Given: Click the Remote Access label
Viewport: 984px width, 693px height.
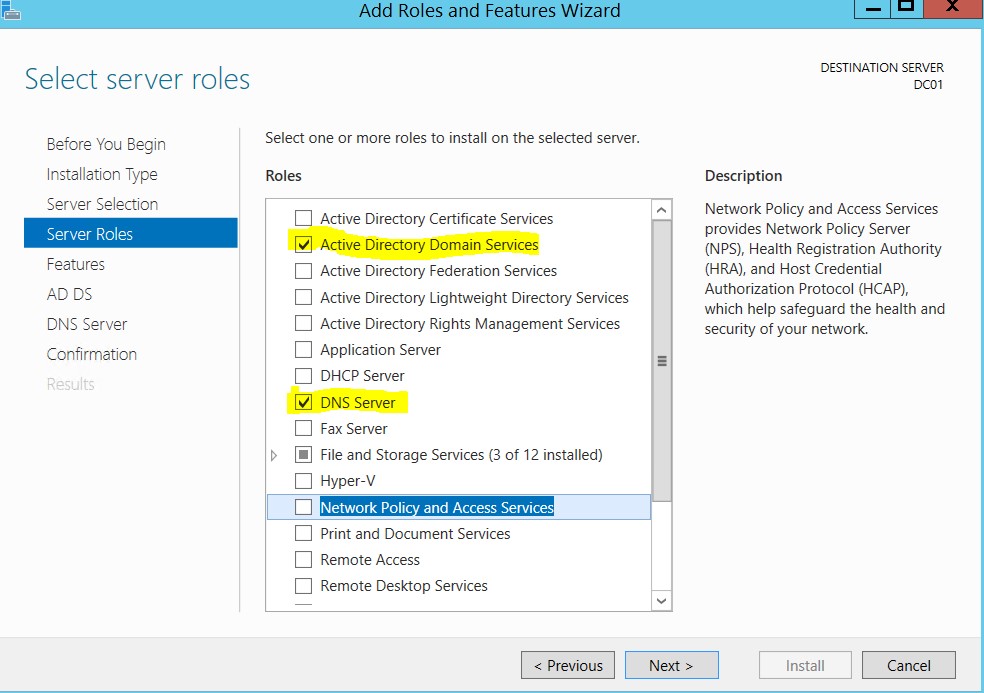Looking at the screenshot, I should pyautogui.click(x=370, y=560).
